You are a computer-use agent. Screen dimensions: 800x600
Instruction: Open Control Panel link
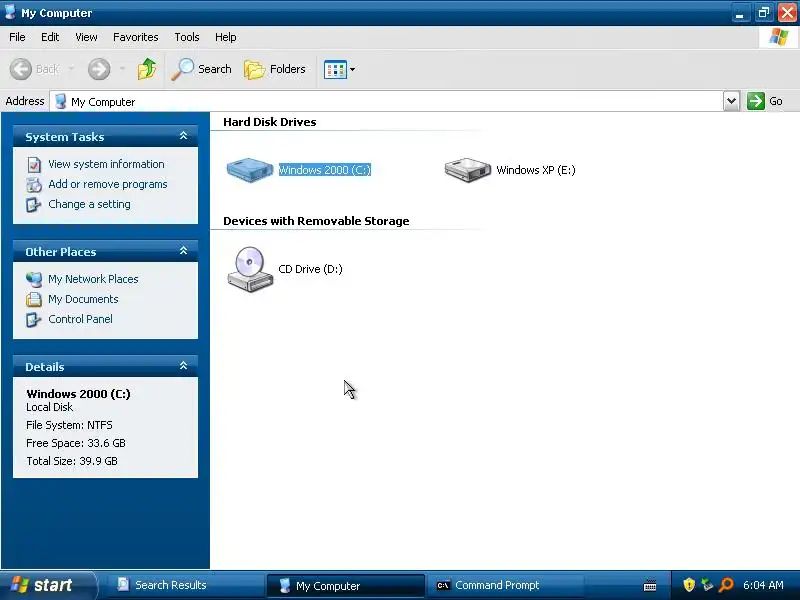(x=80, y=319)
